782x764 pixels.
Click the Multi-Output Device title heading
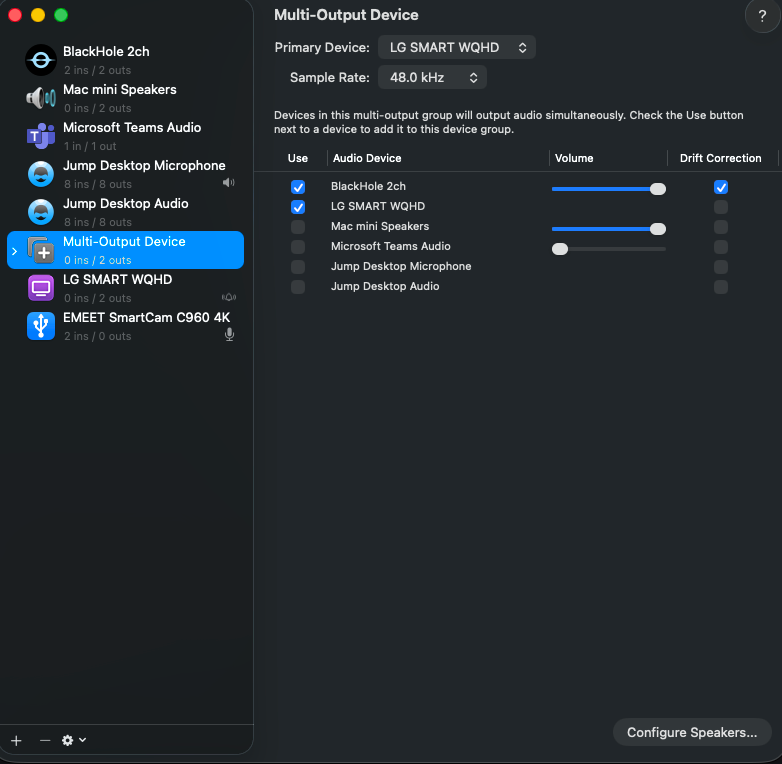[x=346, y=15]
